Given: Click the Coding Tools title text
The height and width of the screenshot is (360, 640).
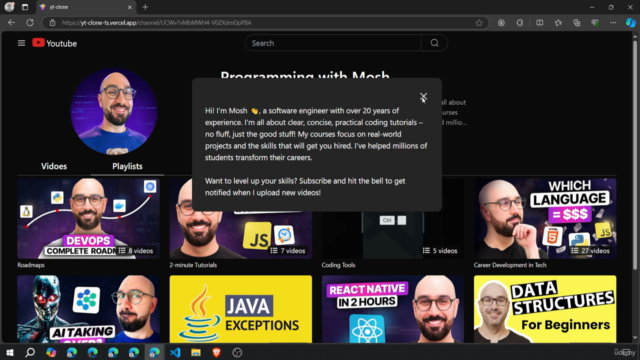Looking at the screenshot, I should 338,265.
